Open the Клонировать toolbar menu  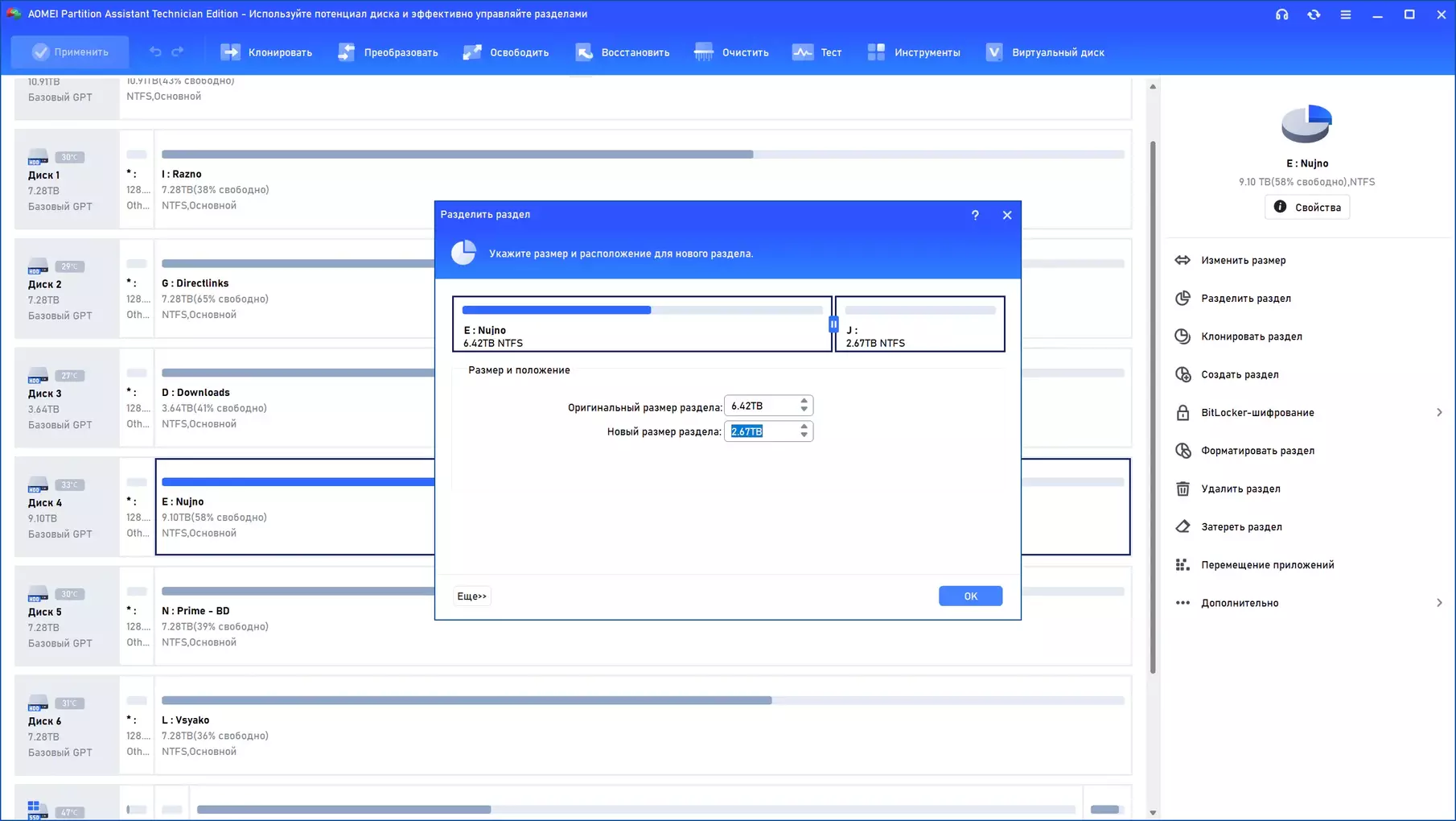266,52
